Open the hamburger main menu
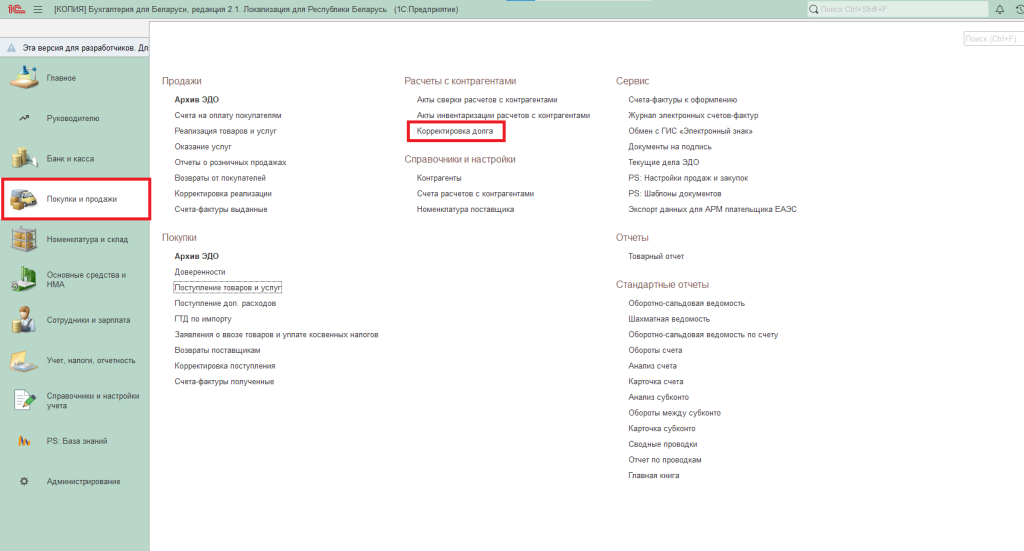Image resolution: width=1024 pixels, height=551 pixels. (x=38, y=9)
